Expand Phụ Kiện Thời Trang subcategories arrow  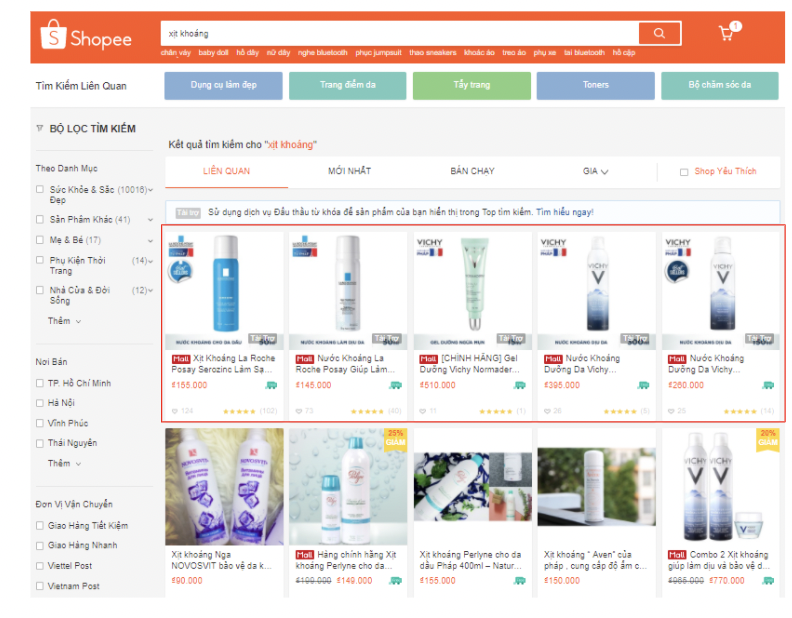(150, 261)
